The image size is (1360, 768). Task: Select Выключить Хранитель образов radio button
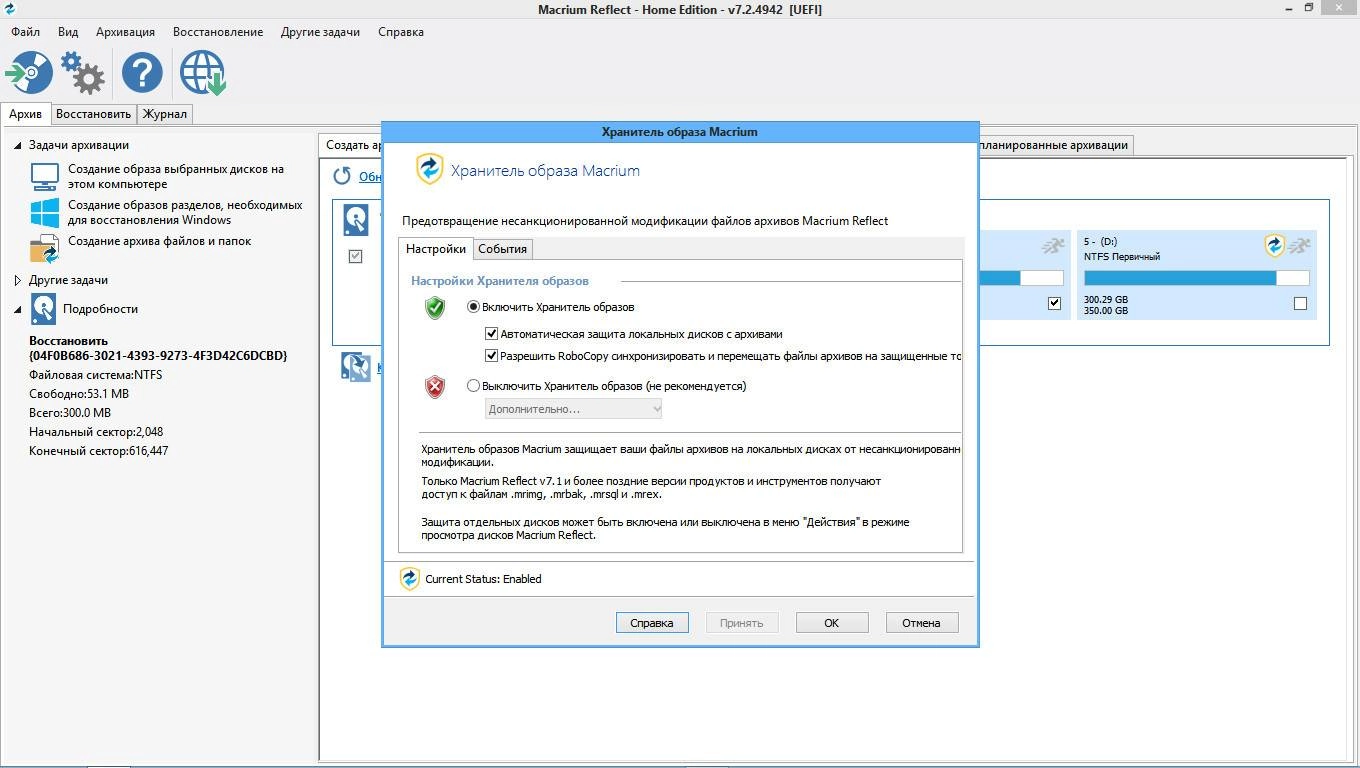474,386
